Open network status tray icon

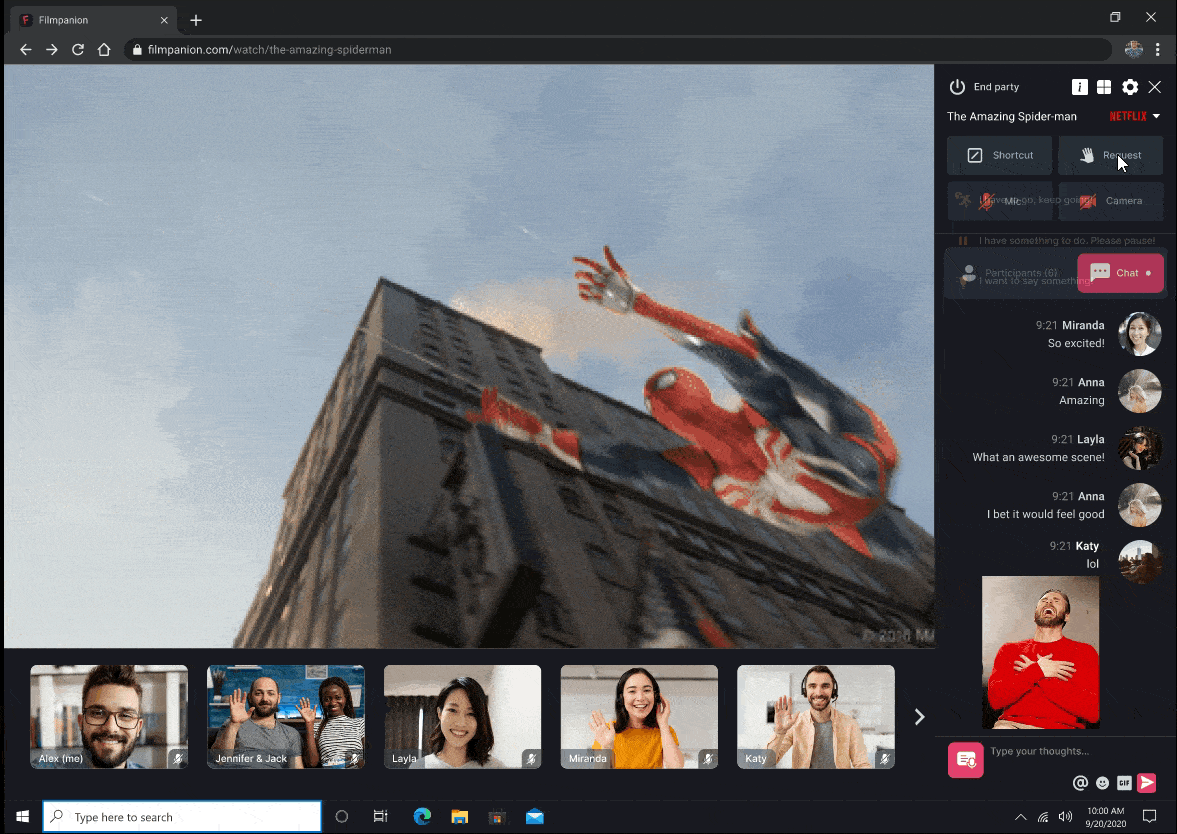tap(1043, 817)
